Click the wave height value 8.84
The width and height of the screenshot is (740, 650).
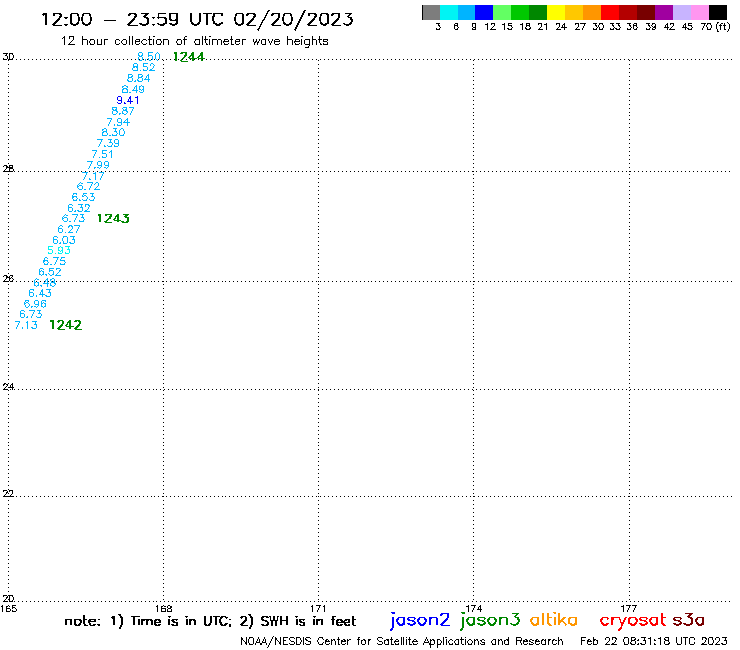(x=138, y=78)
